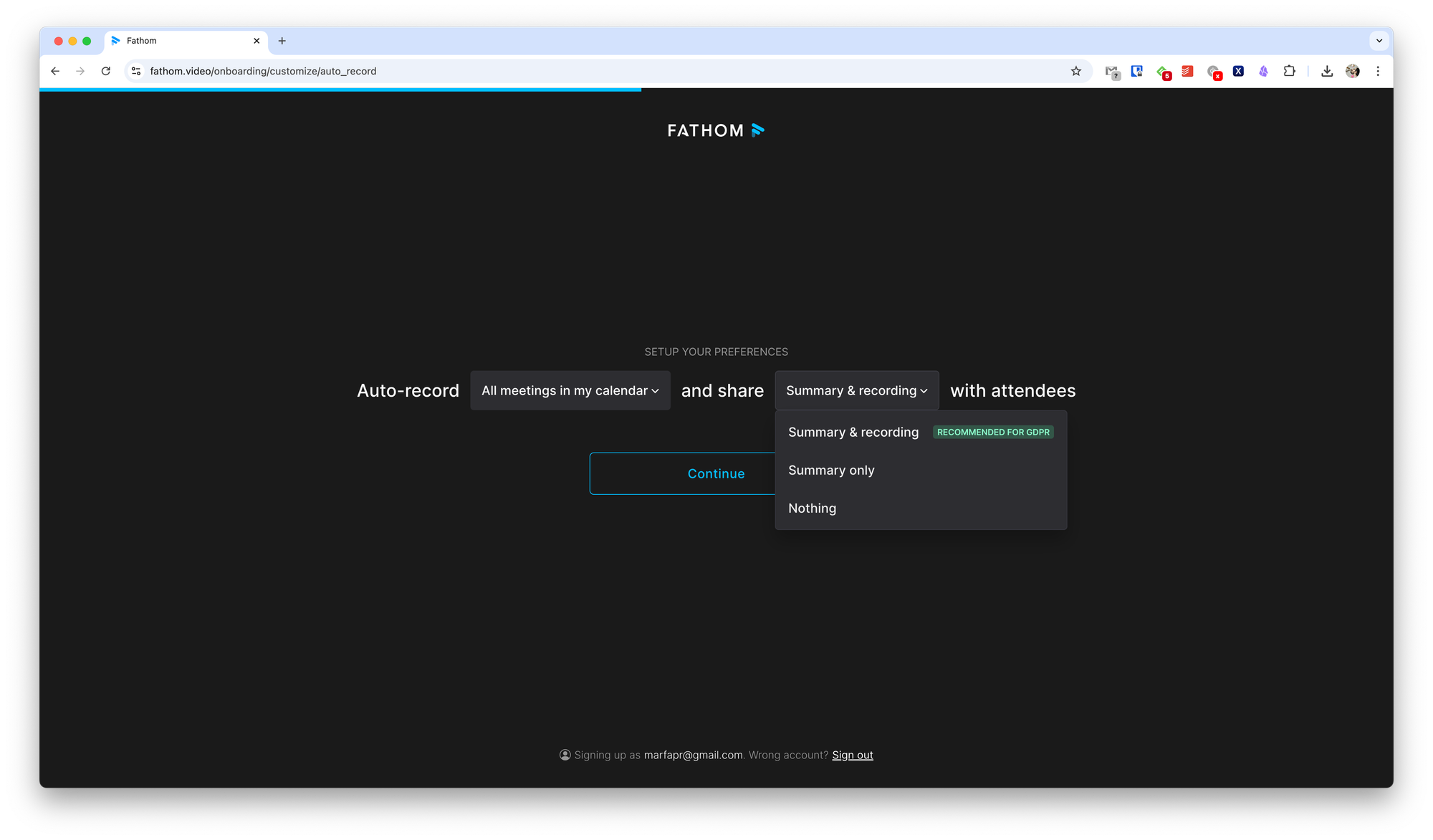The image size is (1433, 840).
Task: Expand All meetings in my calendar dropdown
Action: [570, 390]
